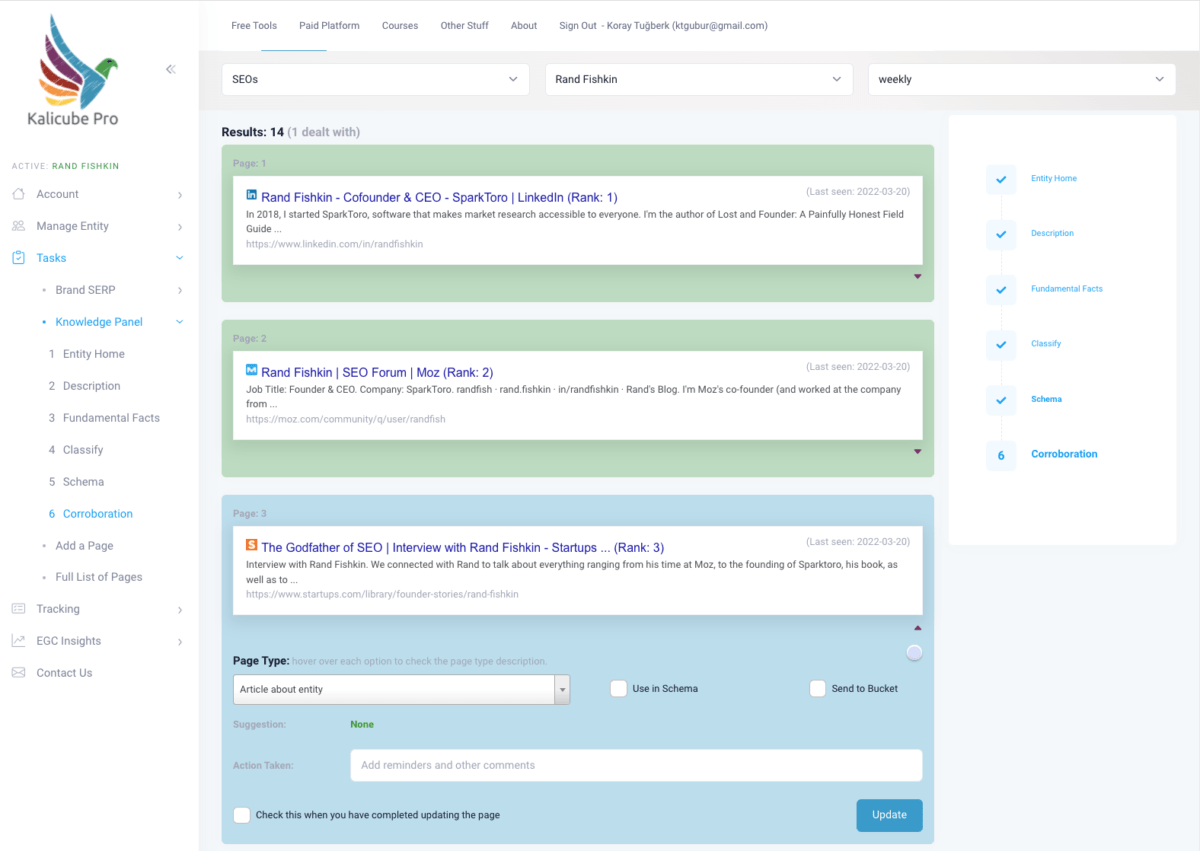Open the Other Stuff menu
Viewport: 1200px width, 851px height.
pos(465,25)
